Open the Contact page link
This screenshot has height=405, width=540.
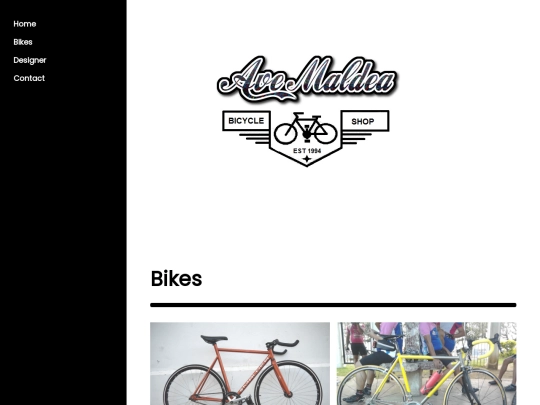point(29,78)
